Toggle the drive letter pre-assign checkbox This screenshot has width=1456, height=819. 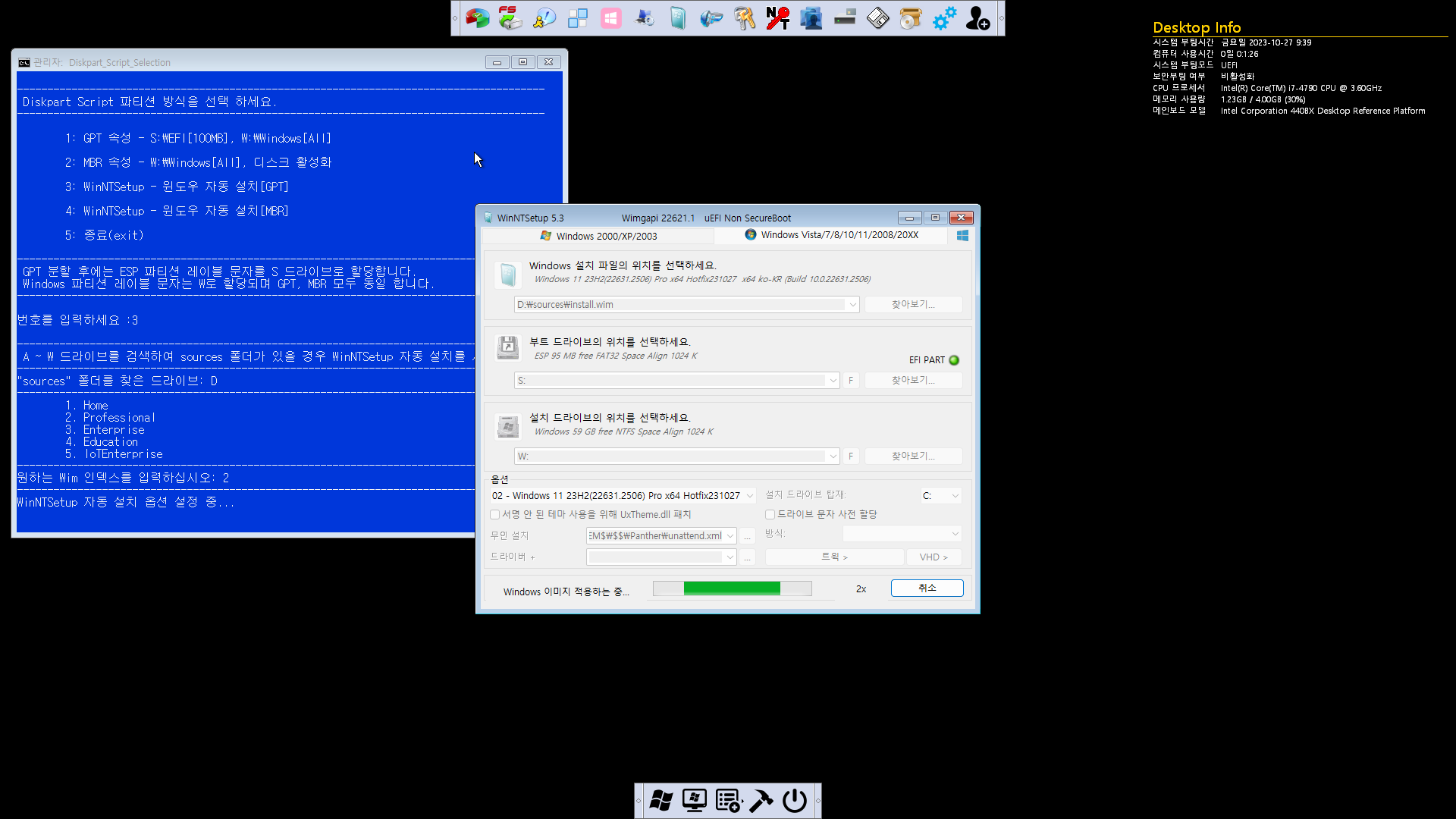[770, 515]
